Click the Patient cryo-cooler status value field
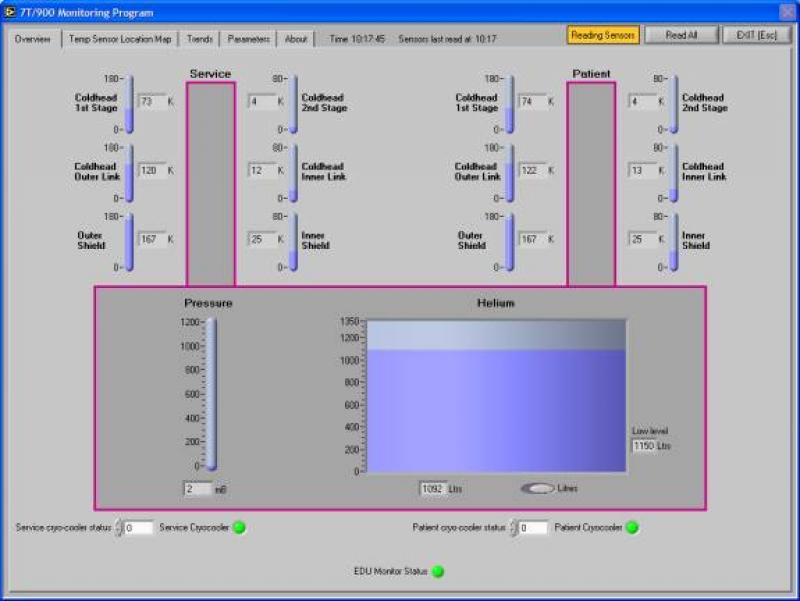The image size is (800, 601). (x=533, y=528)
